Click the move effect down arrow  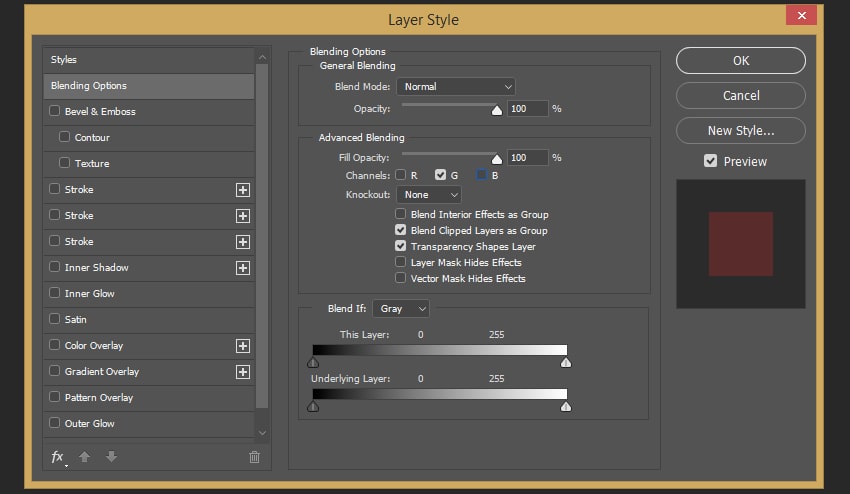coord(111,457)
